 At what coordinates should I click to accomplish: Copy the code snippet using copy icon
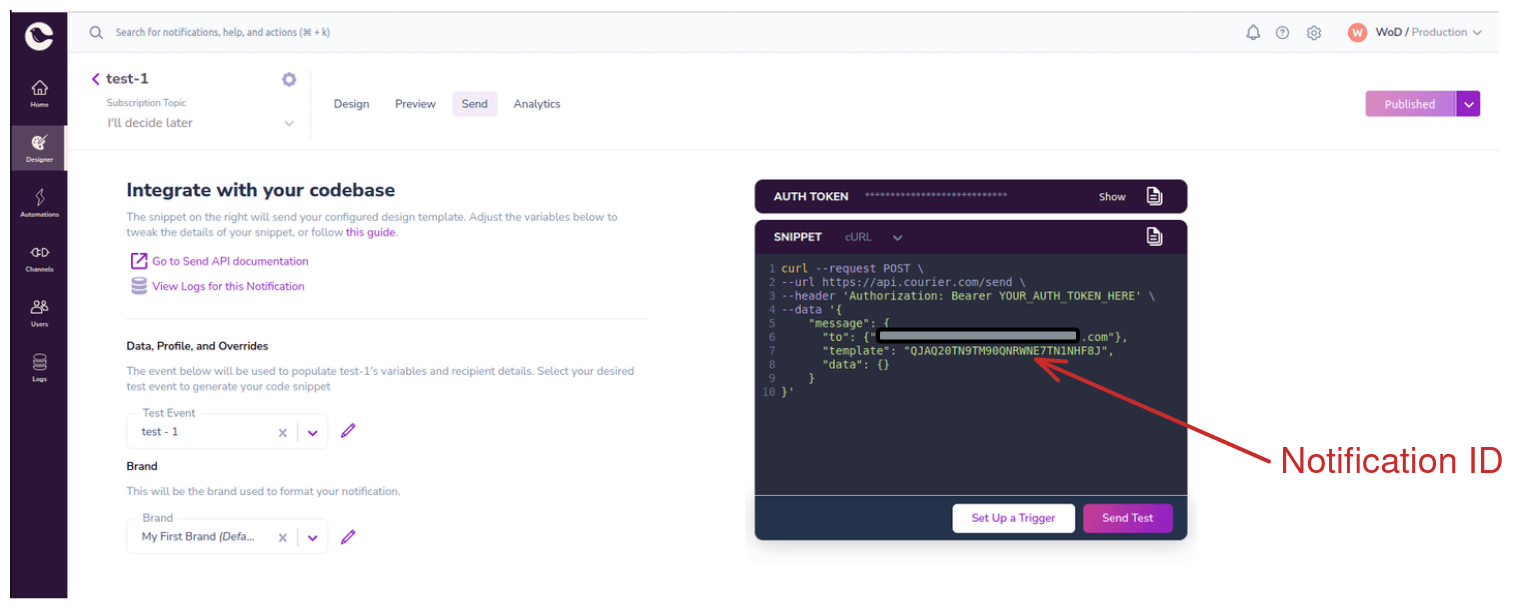(1154, 237)
